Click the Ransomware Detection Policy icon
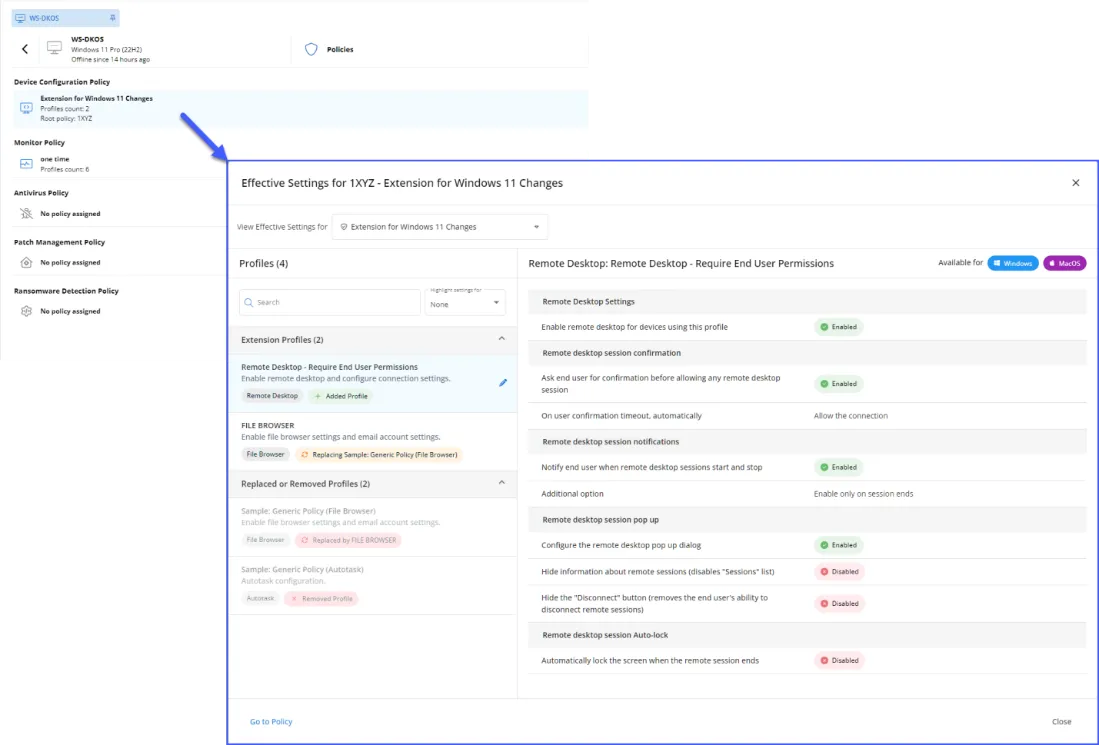 tap(26, 311)
